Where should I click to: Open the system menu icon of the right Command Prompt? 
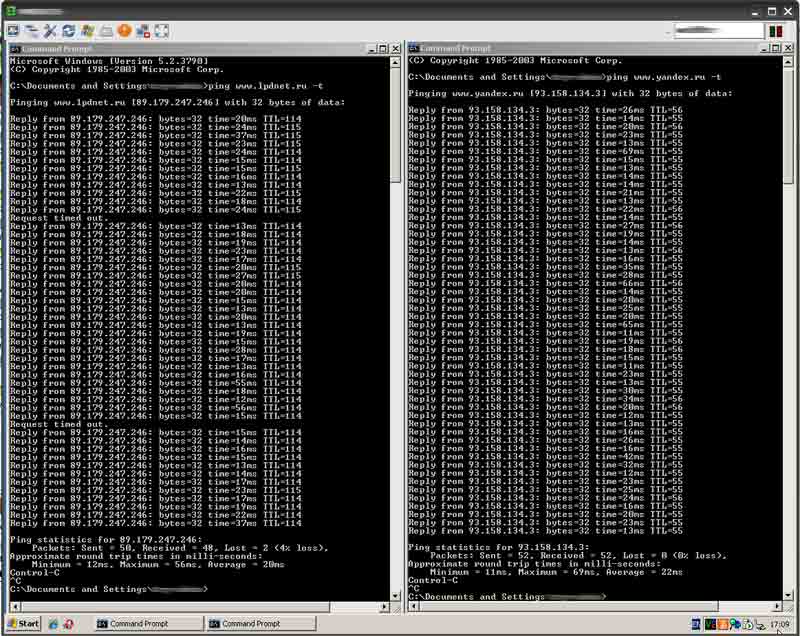pyautogui.click(x=413, y=48)
